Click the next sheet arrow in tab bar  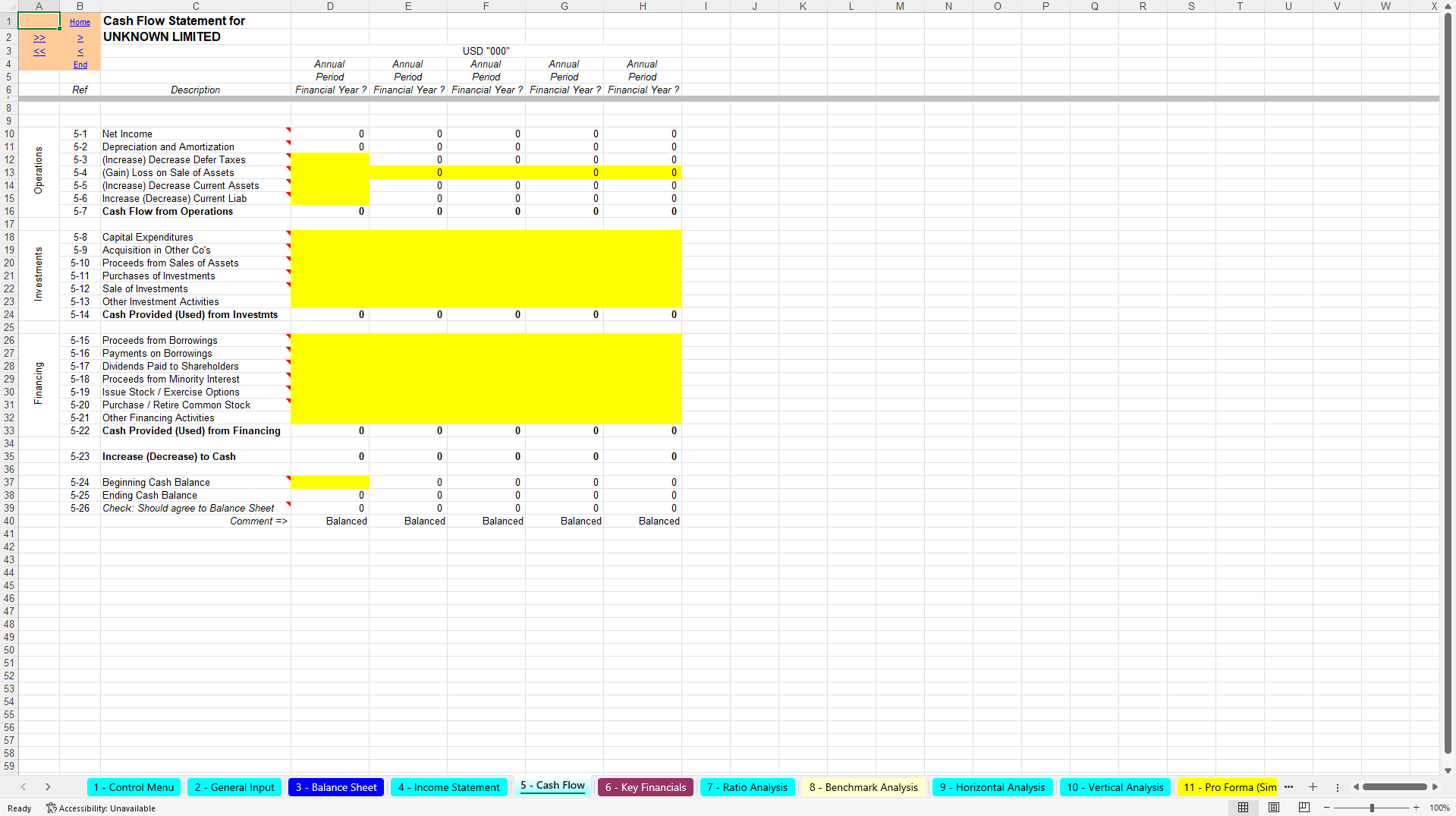[x=48, y=787]
